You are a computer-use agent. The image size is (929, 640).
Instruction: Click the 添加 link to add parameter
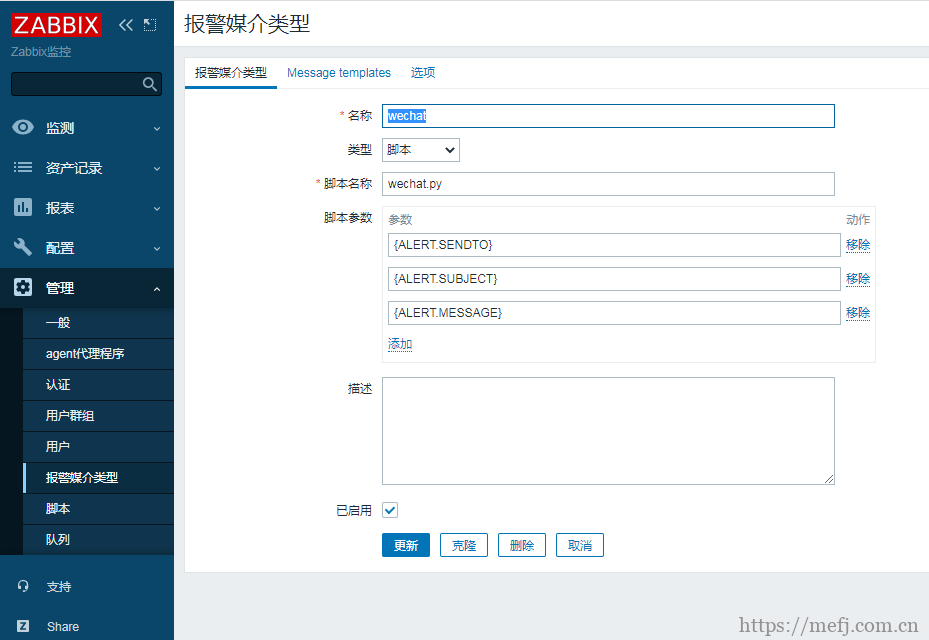399,343
